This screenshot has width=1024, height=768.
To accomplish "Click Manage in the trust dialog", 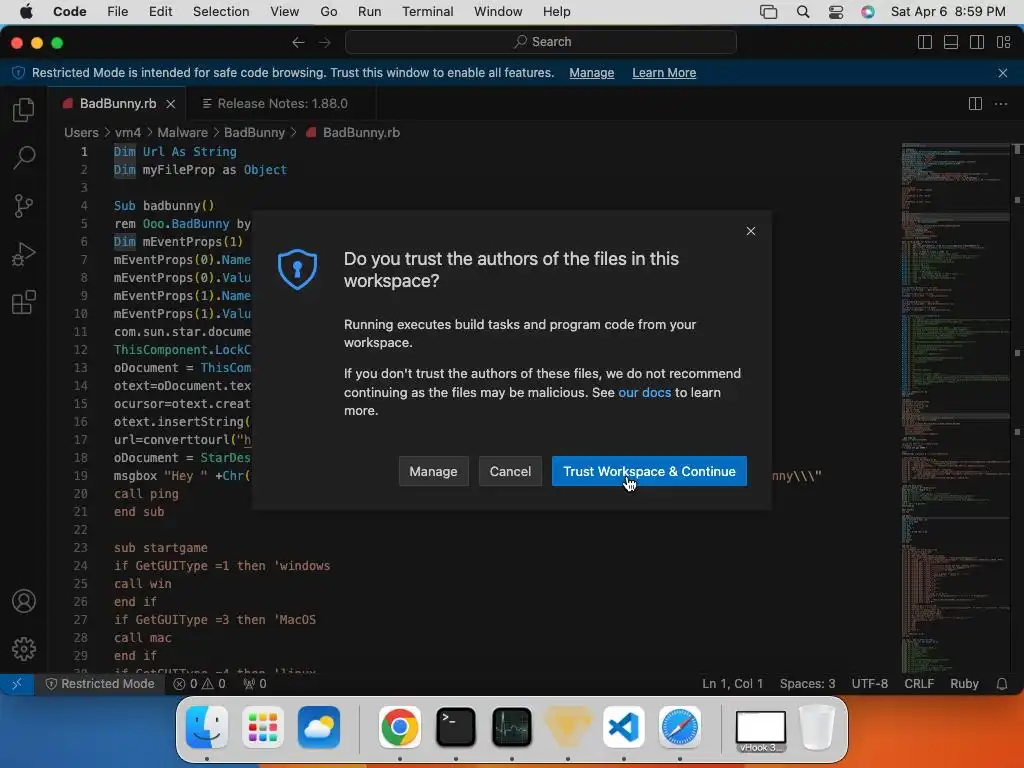I will click(433, 472).
